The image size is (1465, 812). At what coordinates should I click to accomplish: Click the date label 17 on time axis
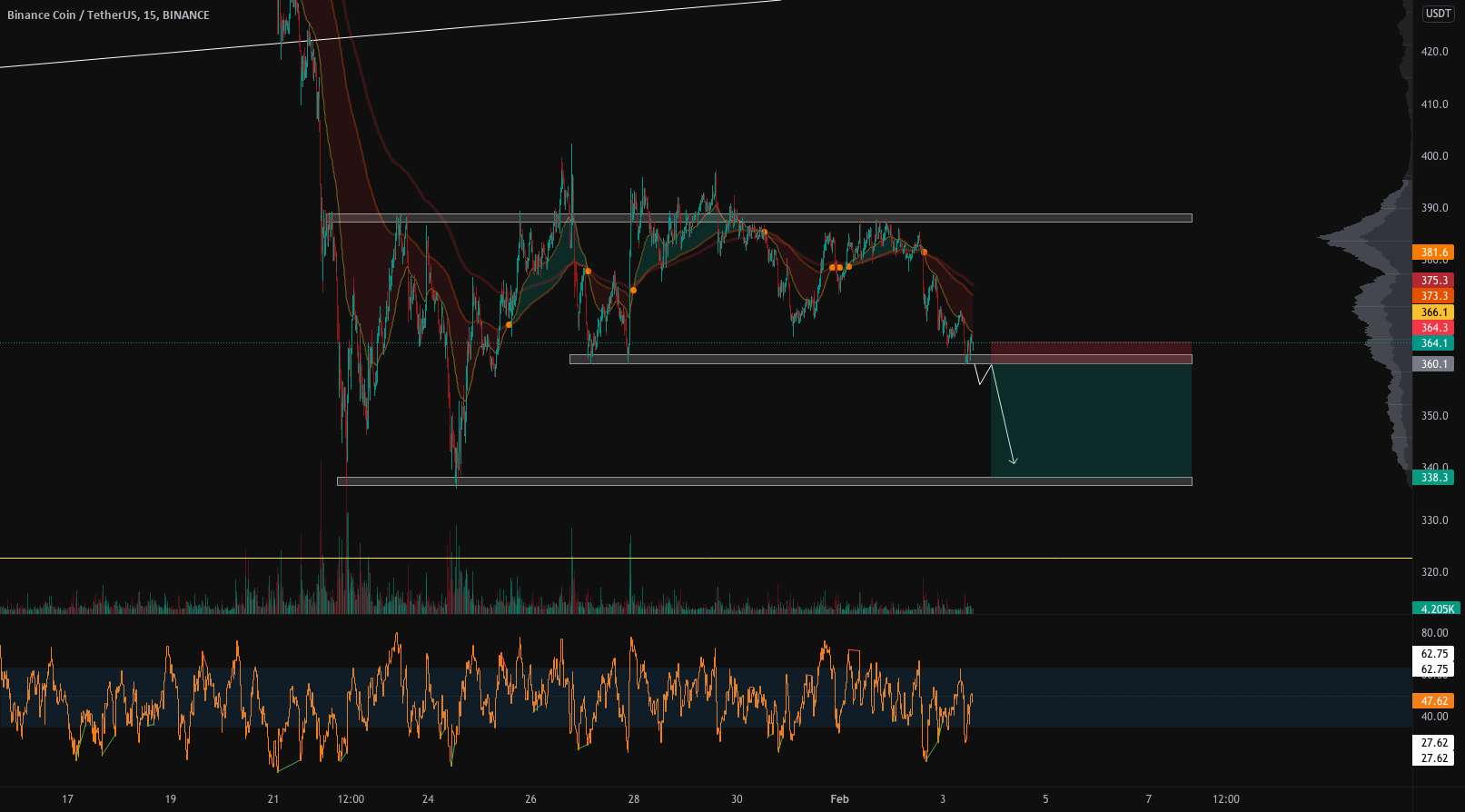click(67, 799)
